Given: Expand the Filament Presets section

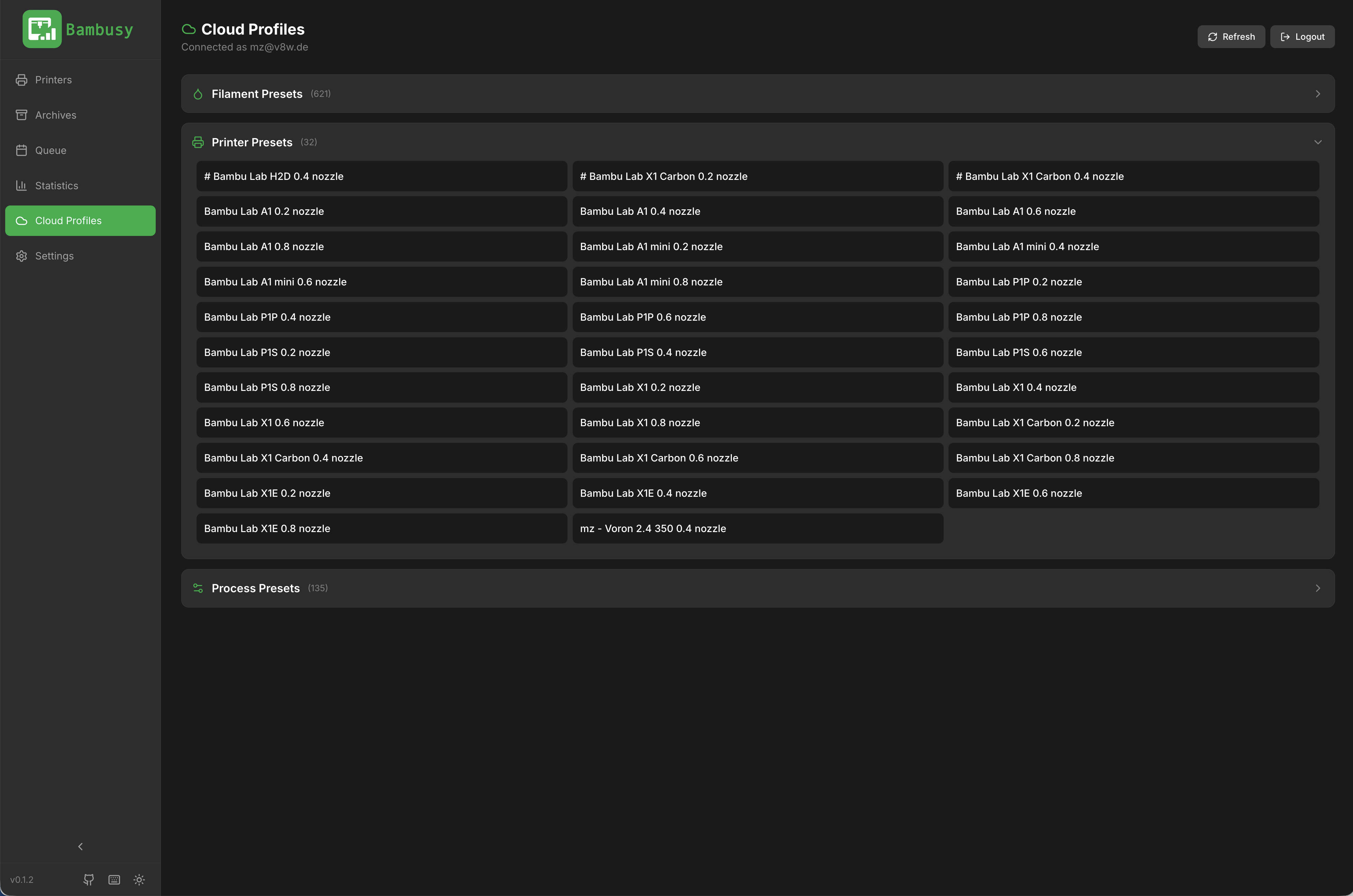Looking at the screenshot, I should (758, 94).
